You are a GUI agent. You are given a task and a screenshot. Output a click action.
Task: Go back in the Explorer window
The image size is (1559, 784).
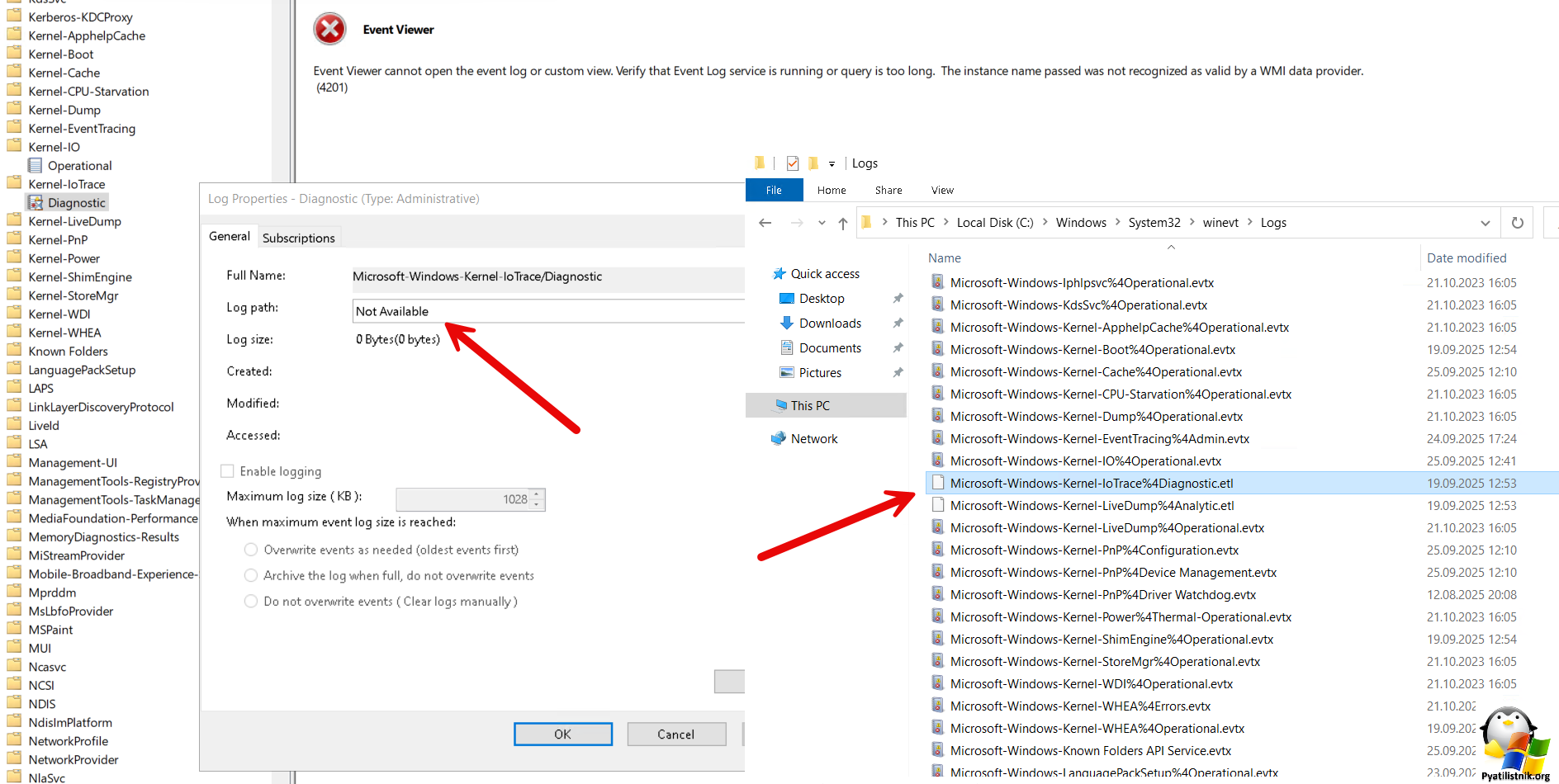coord(765,223)
